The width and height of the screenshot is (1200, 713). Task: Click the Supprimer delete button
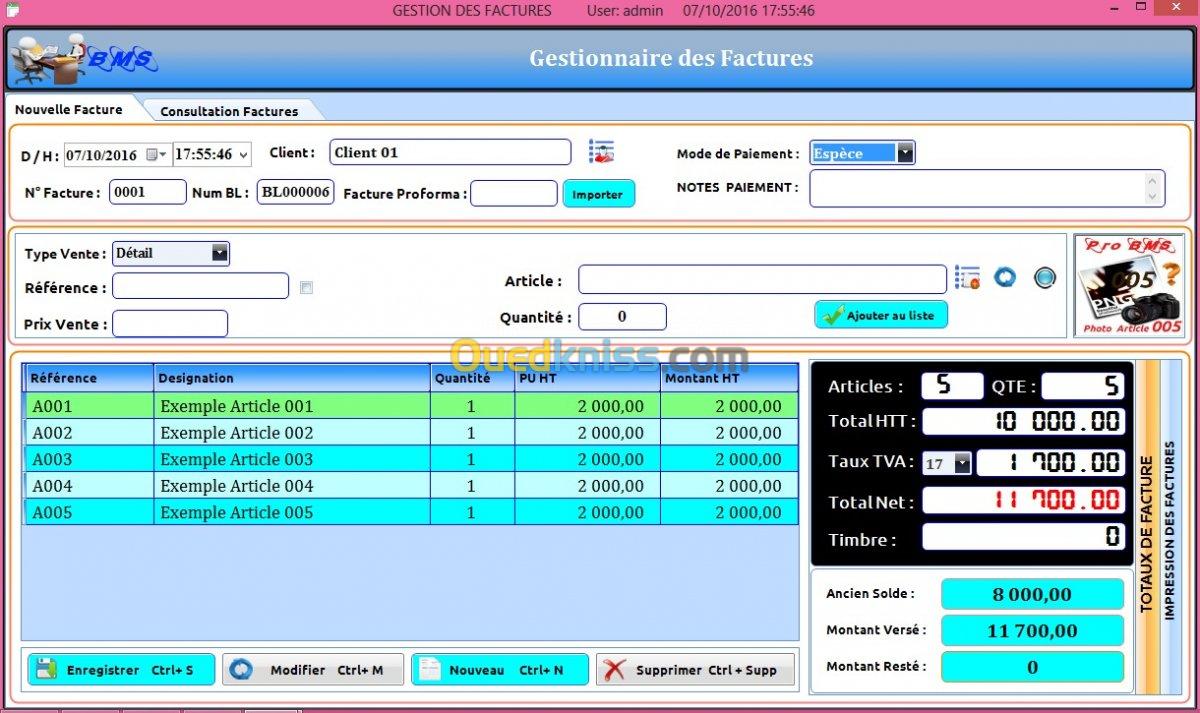(x=698, y=670)
